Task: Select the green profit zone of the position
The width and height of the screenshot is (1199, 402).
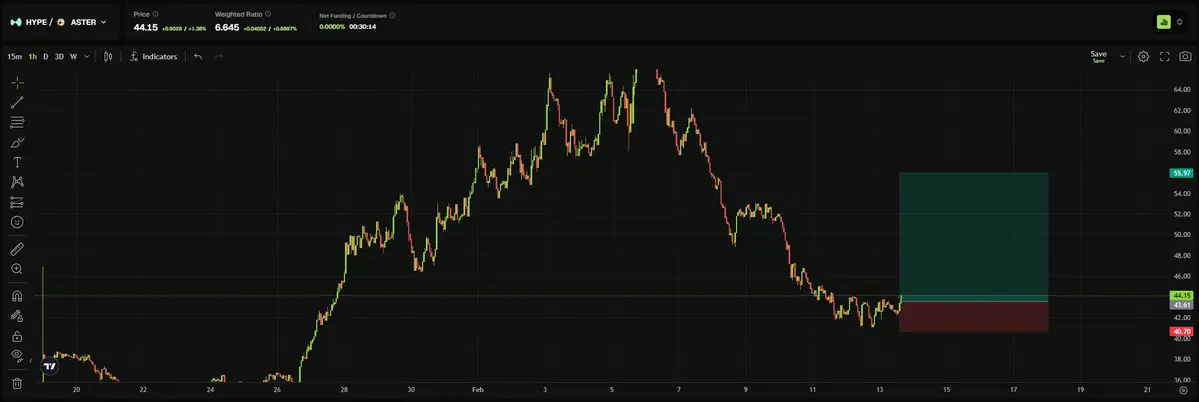Action: click(x=973, y=237)
